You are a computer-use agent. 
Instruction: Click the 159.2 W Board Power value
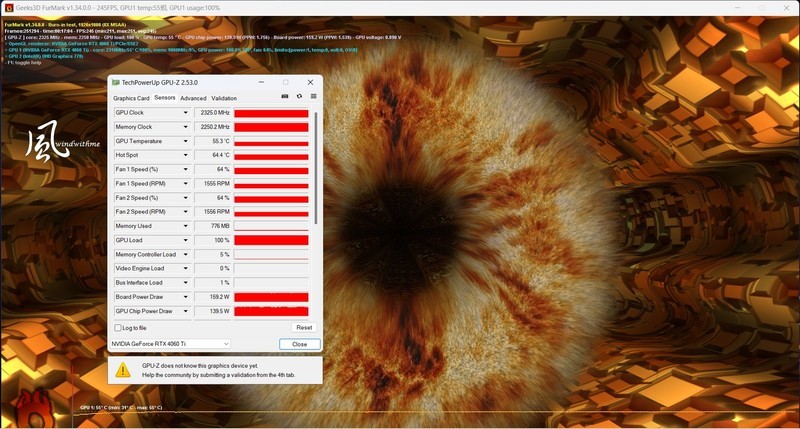(x=212, y=297)
